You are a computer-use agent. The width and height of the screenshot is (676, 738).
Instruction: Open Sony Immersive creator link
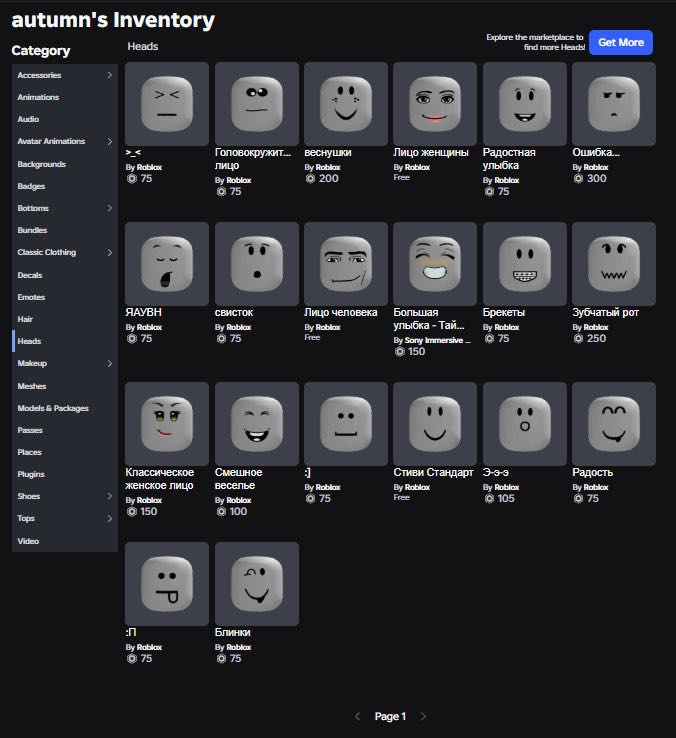(x=437, y=340)
